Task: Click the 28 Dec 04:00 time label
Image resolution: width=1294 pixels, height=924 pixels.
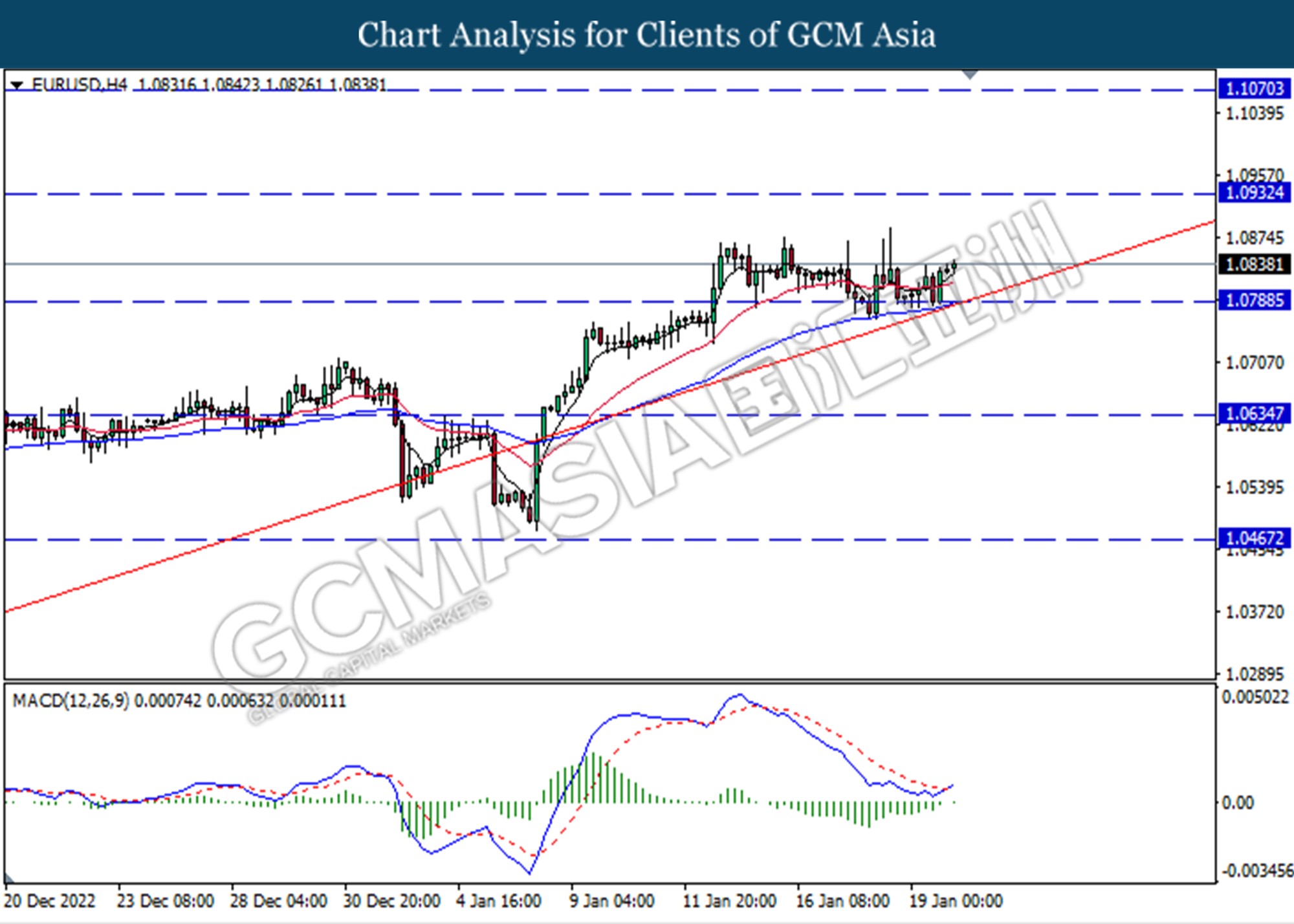Action: 279,901
